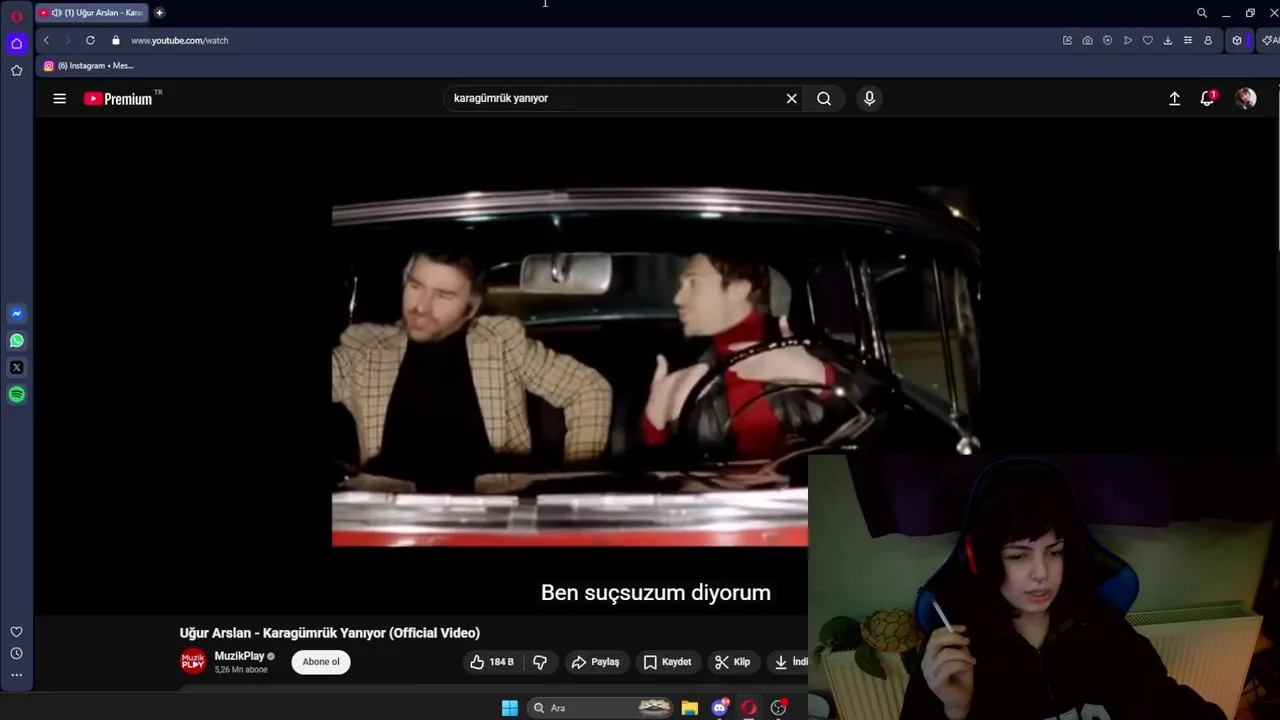Open the Opera menu logo

(16, 15)
